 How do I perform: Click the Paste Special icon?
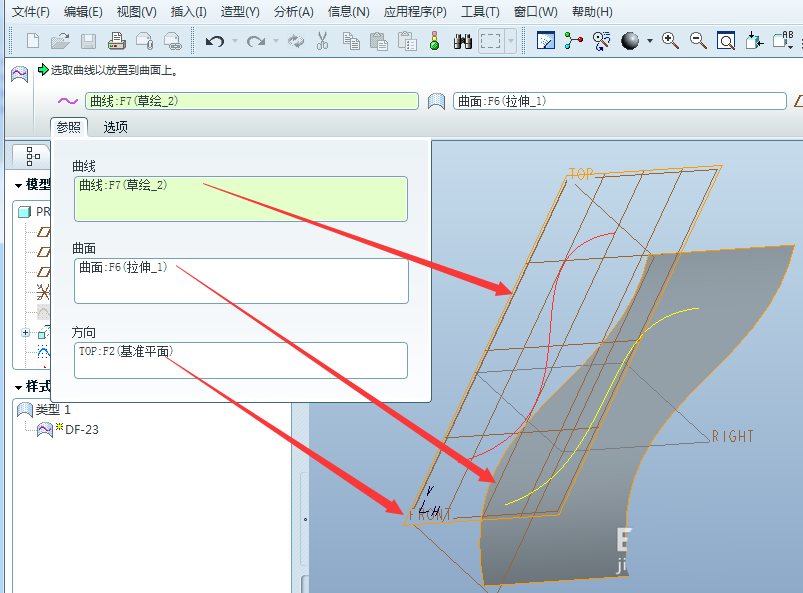click(x=408, y=41)
